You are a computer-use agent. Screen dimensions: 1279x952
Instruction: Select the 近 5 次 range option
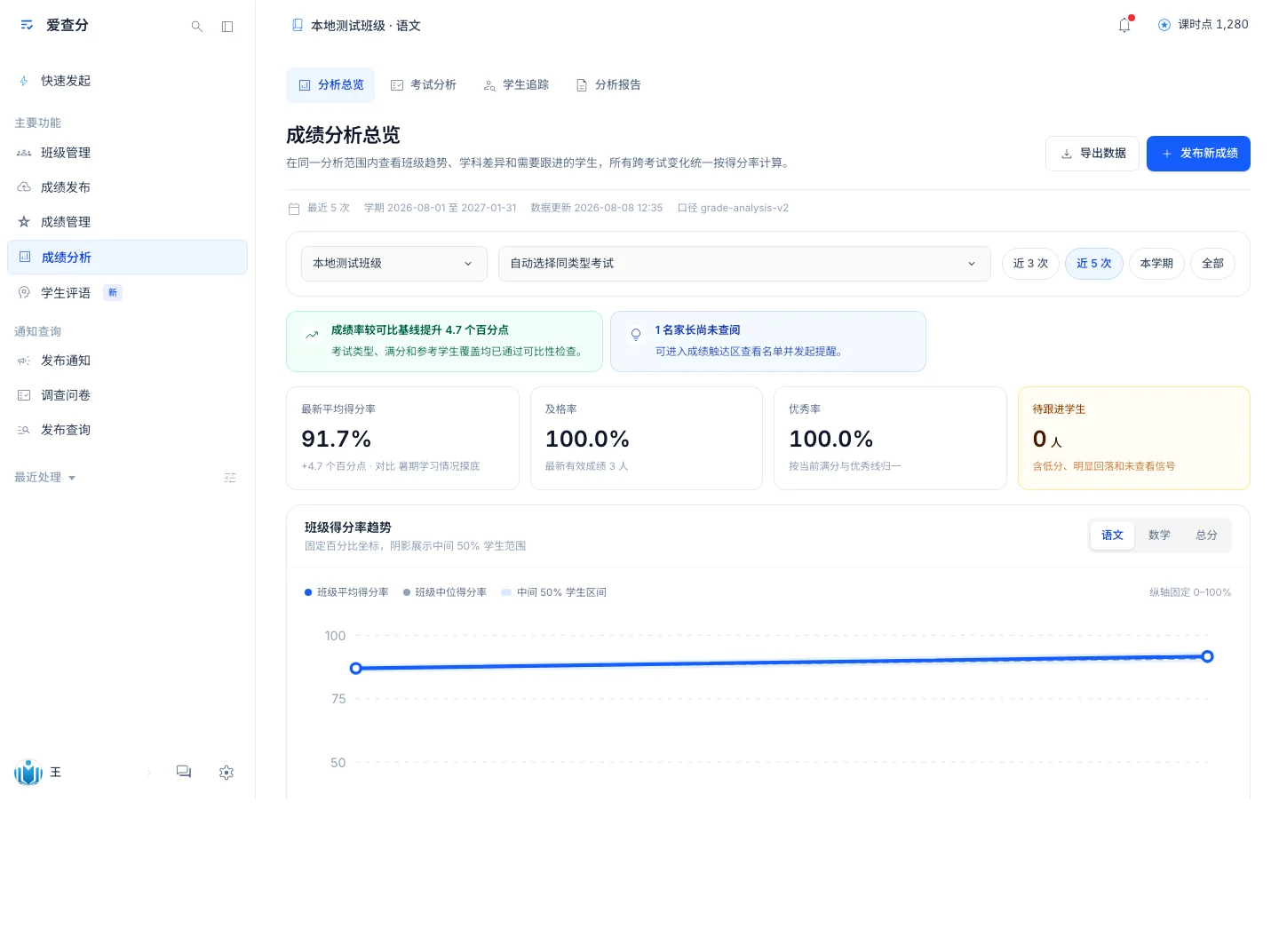point(1094,264)
